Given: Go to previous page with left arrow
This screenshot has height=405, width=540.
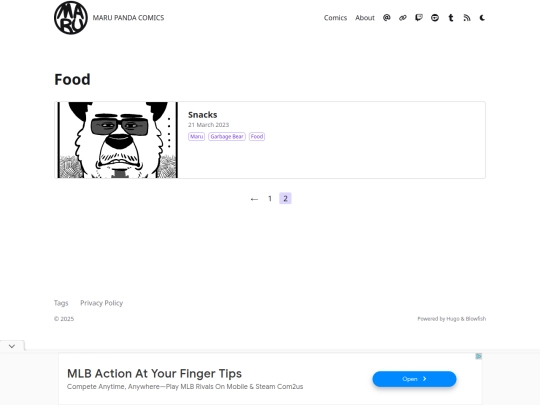Looking at the screenshot, I should coord(254,199).
